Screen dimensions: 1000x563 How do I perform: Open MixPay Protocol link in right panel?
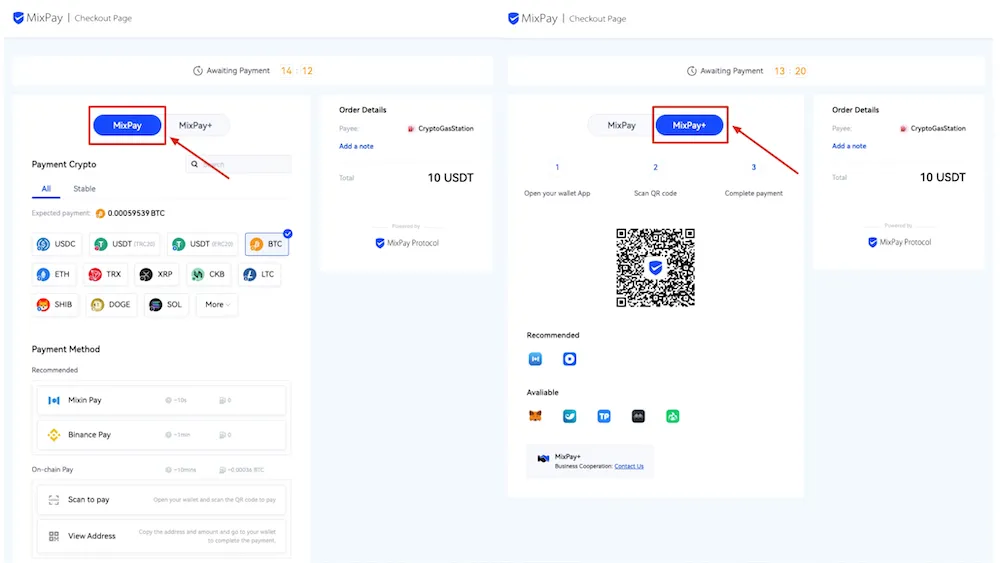click(899, 242)
